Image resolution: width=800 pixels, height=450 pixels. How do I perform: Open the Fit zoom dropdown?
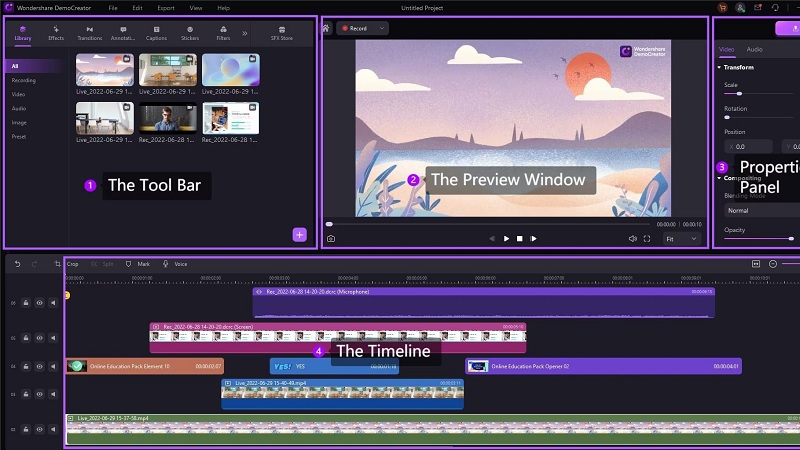(x=682, y=239)
